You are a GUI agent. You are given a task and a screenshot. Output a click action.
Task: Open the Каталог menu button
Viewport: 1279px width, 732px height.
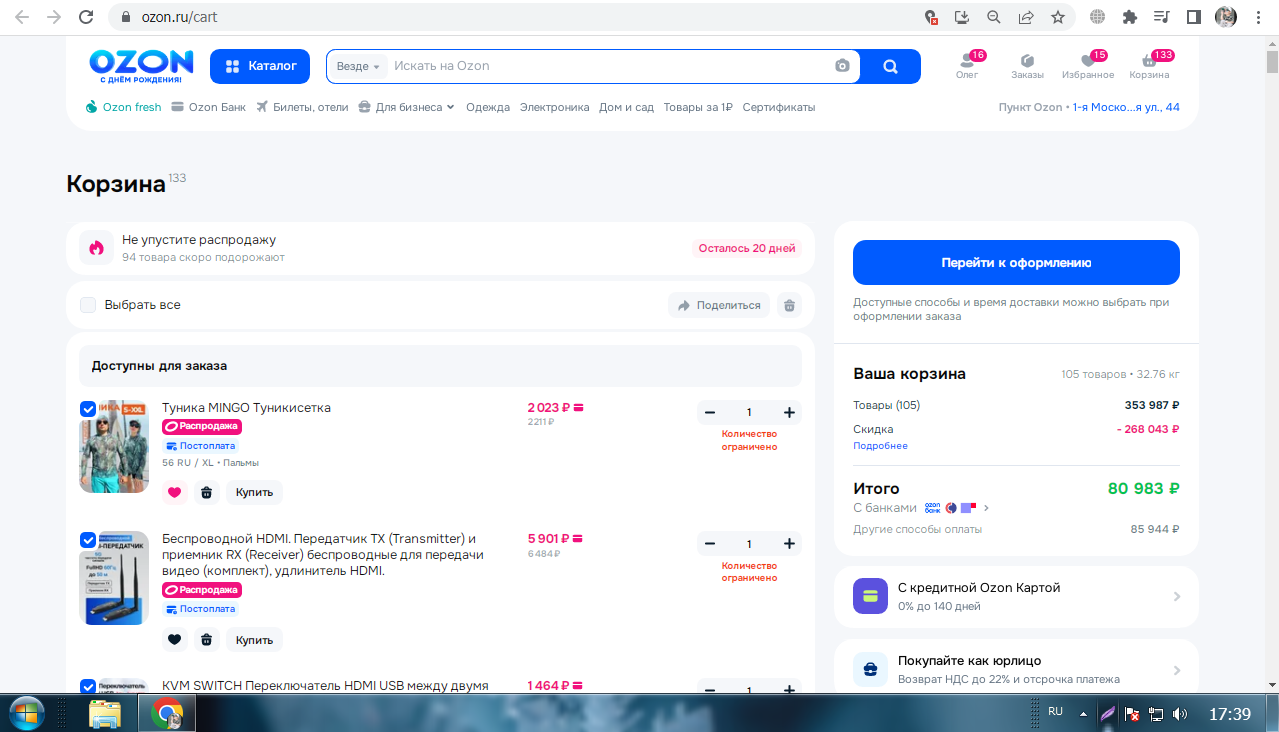click(260, 66)
